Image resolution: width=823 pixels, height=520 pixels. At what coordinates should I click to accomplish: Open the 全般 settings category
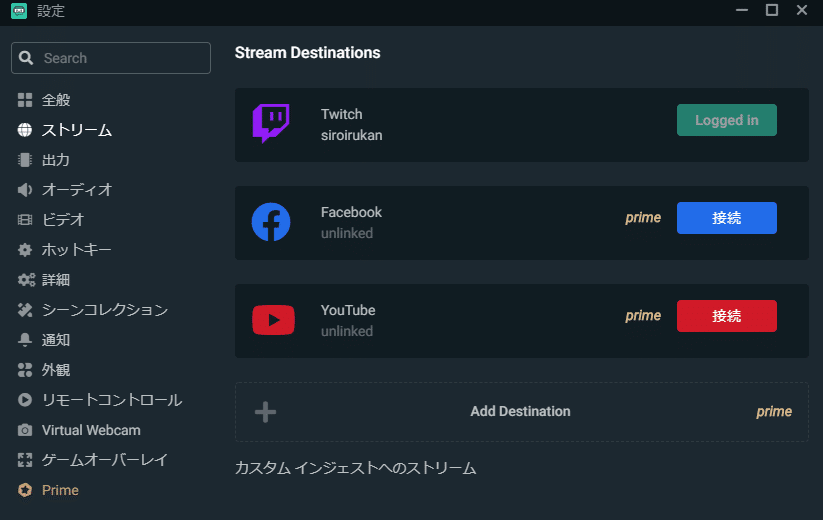click(x=56, y=100)
